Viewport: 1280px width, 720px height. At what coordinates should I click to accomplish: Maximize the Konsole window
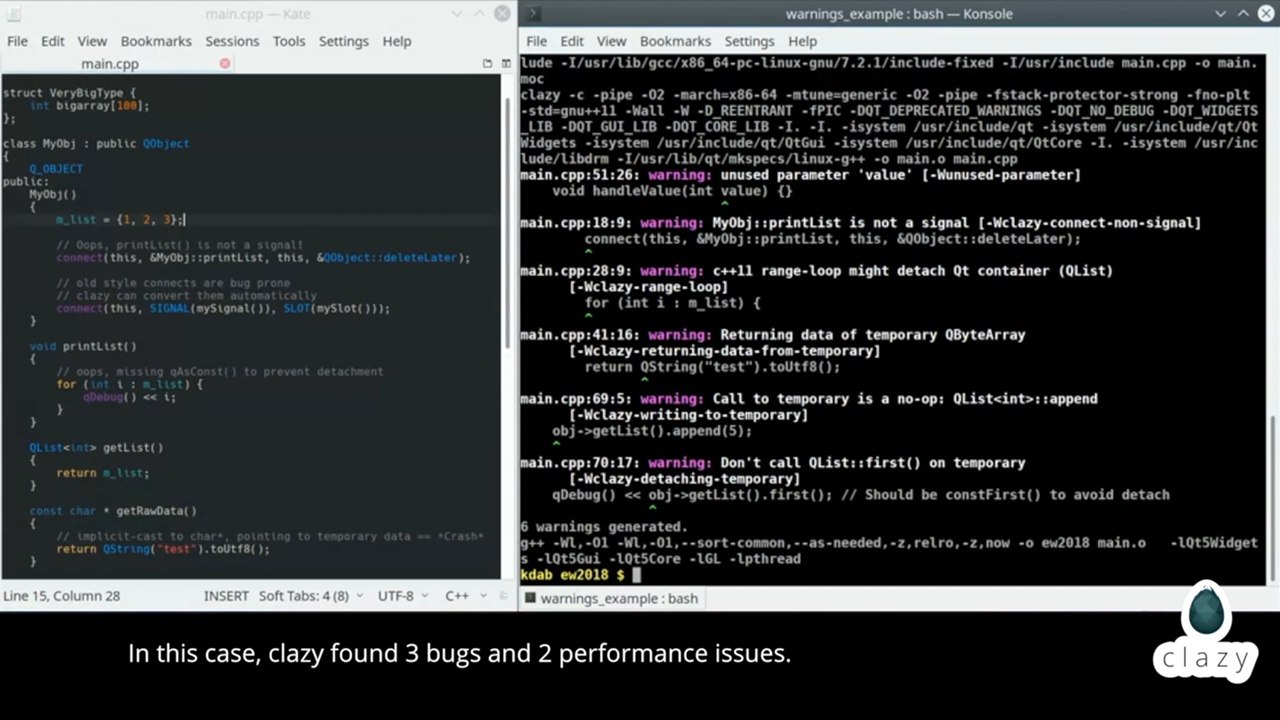click(x=1243, y=14)
